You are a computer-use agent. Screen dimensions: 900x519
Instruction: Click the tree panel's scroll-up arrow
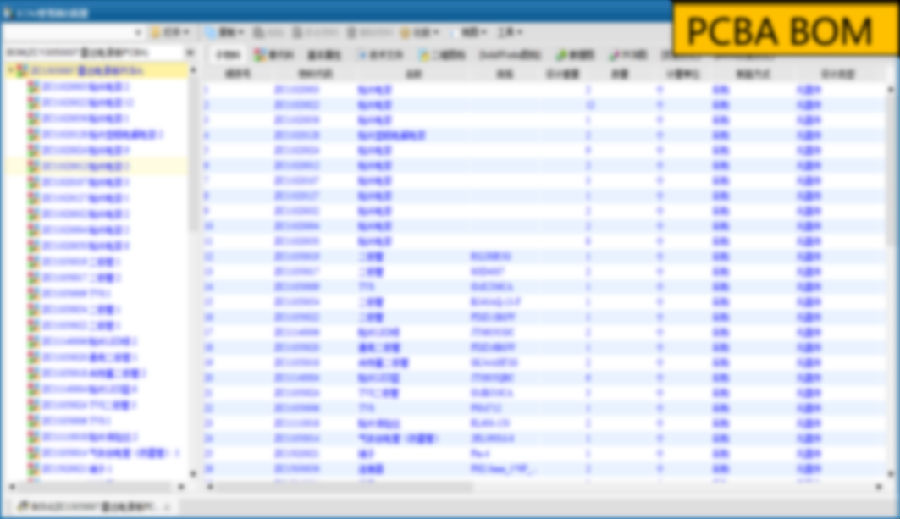pyautogui.click(x=193, y=70)
